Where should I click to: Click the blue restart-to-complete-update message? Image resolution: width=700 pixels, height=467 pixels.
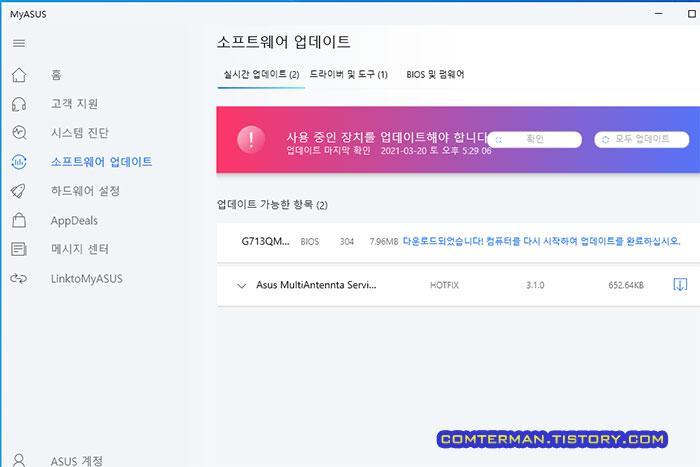542,241
